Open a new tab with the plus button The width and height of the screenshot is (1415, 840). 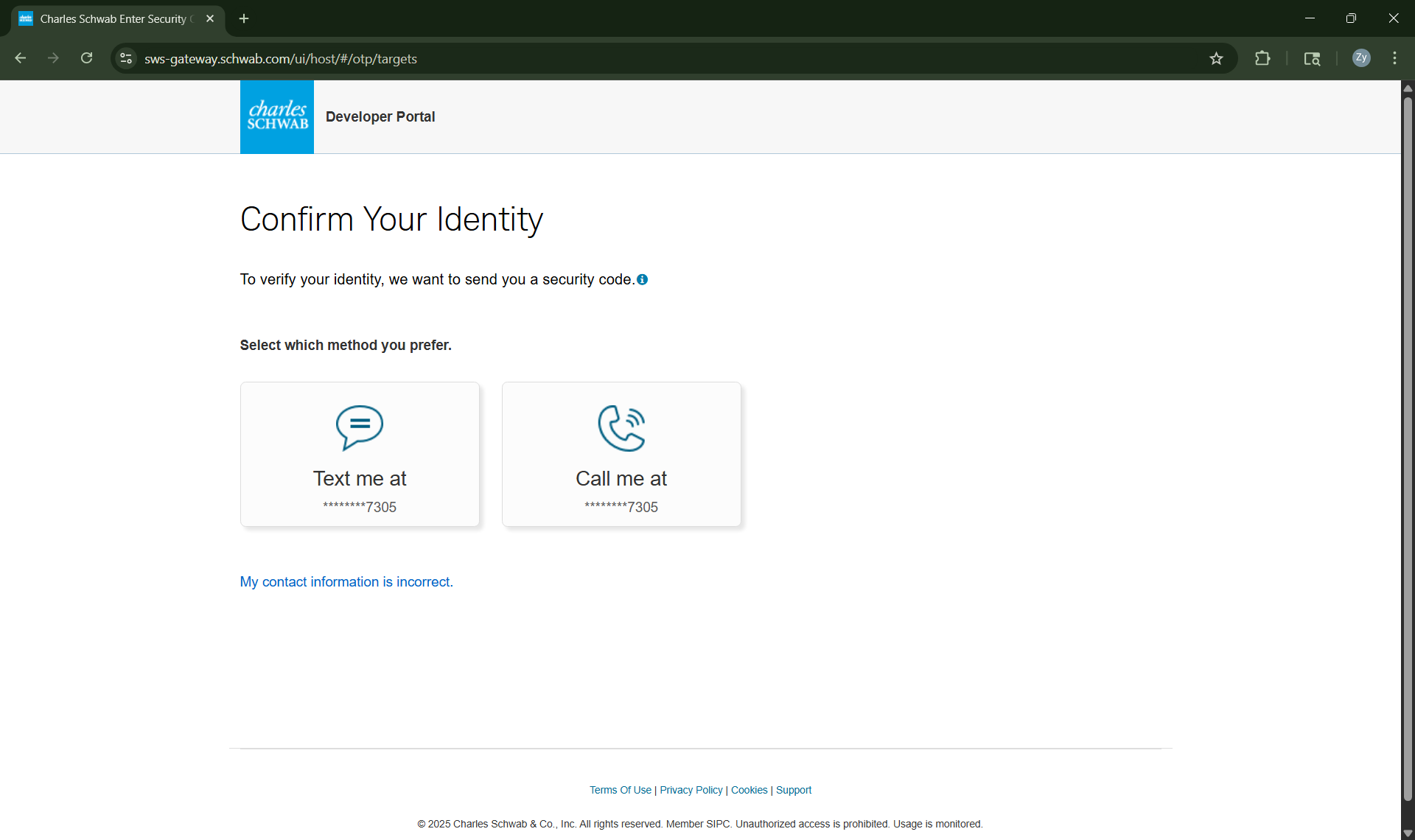(x=244, y=18)
